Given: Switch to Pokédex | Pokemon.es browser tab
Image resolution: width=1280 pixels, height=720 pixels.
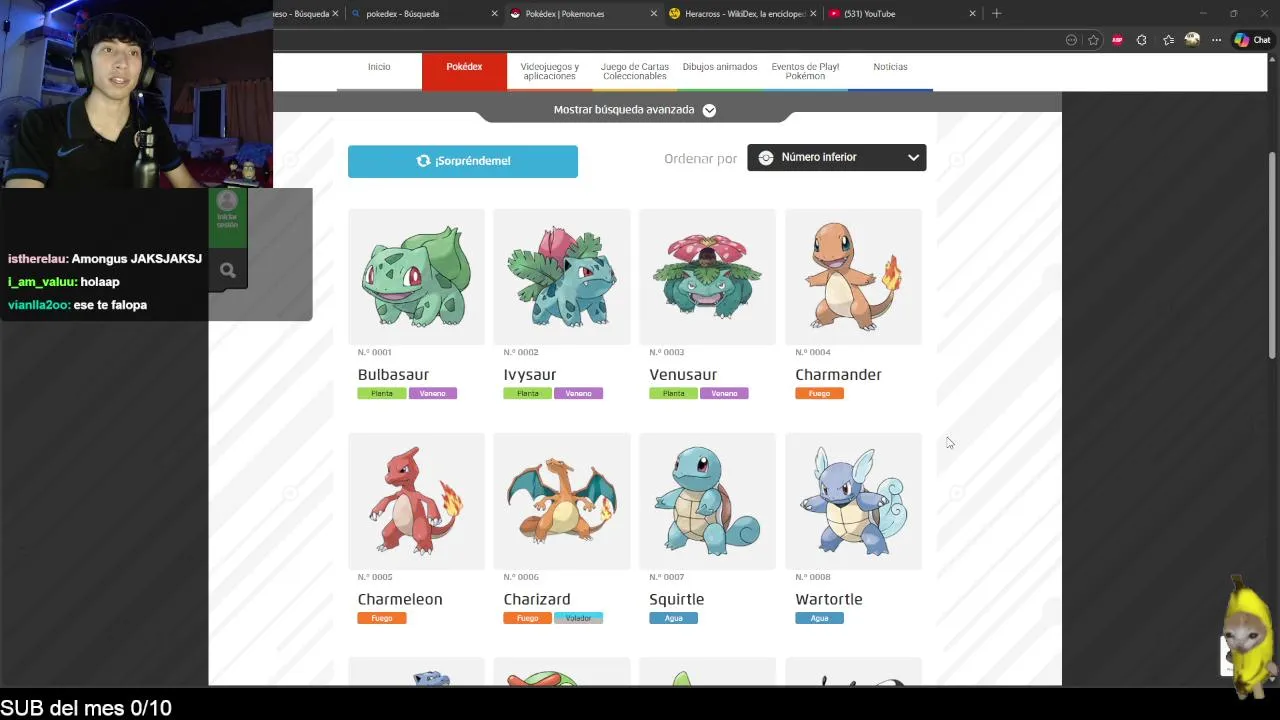Looking at the screenshot, I should click(x=582, y=14).
